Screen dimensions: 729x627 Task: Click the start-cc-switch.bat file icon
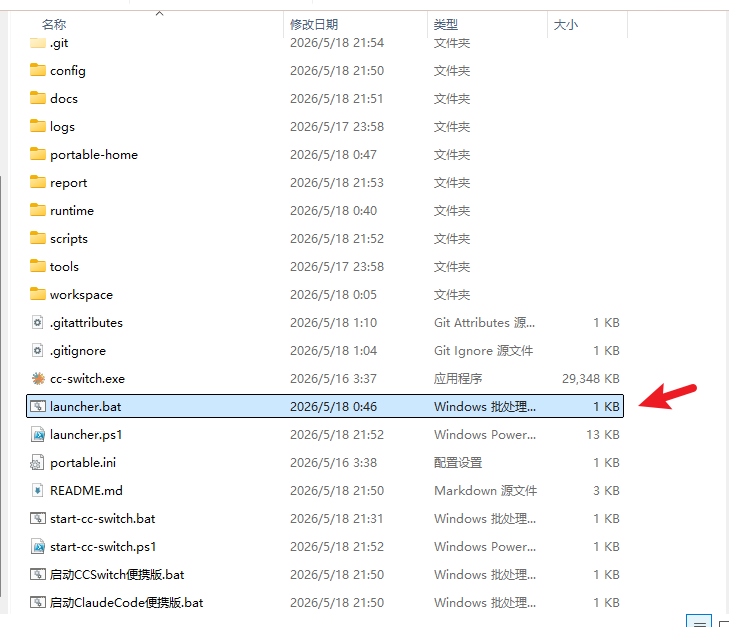[38, 518]
